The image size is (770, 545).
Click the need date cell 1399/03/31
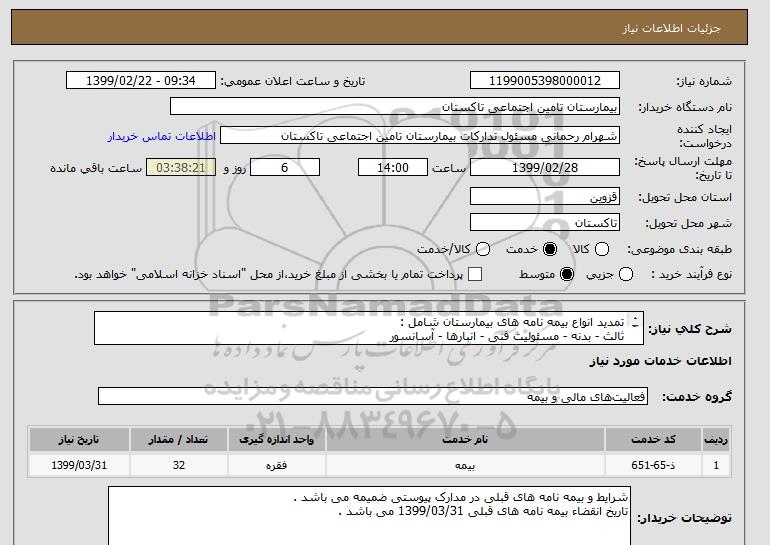pos(79,465)
